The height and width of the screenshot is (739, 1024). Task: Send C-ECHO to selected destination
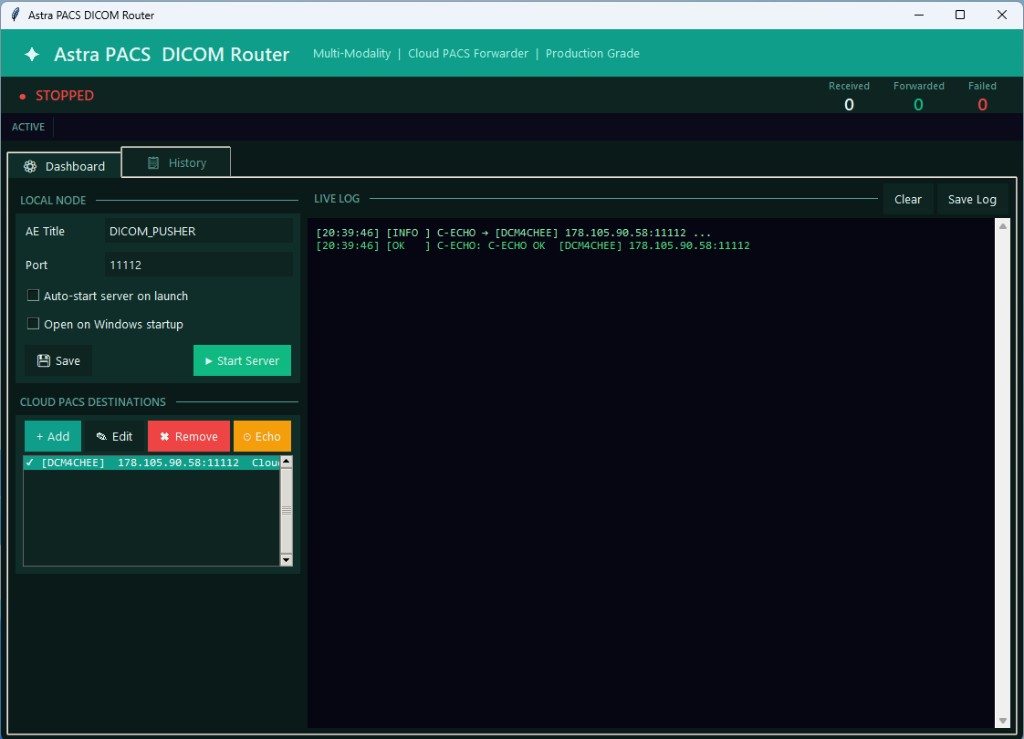(x=263, y=436)
